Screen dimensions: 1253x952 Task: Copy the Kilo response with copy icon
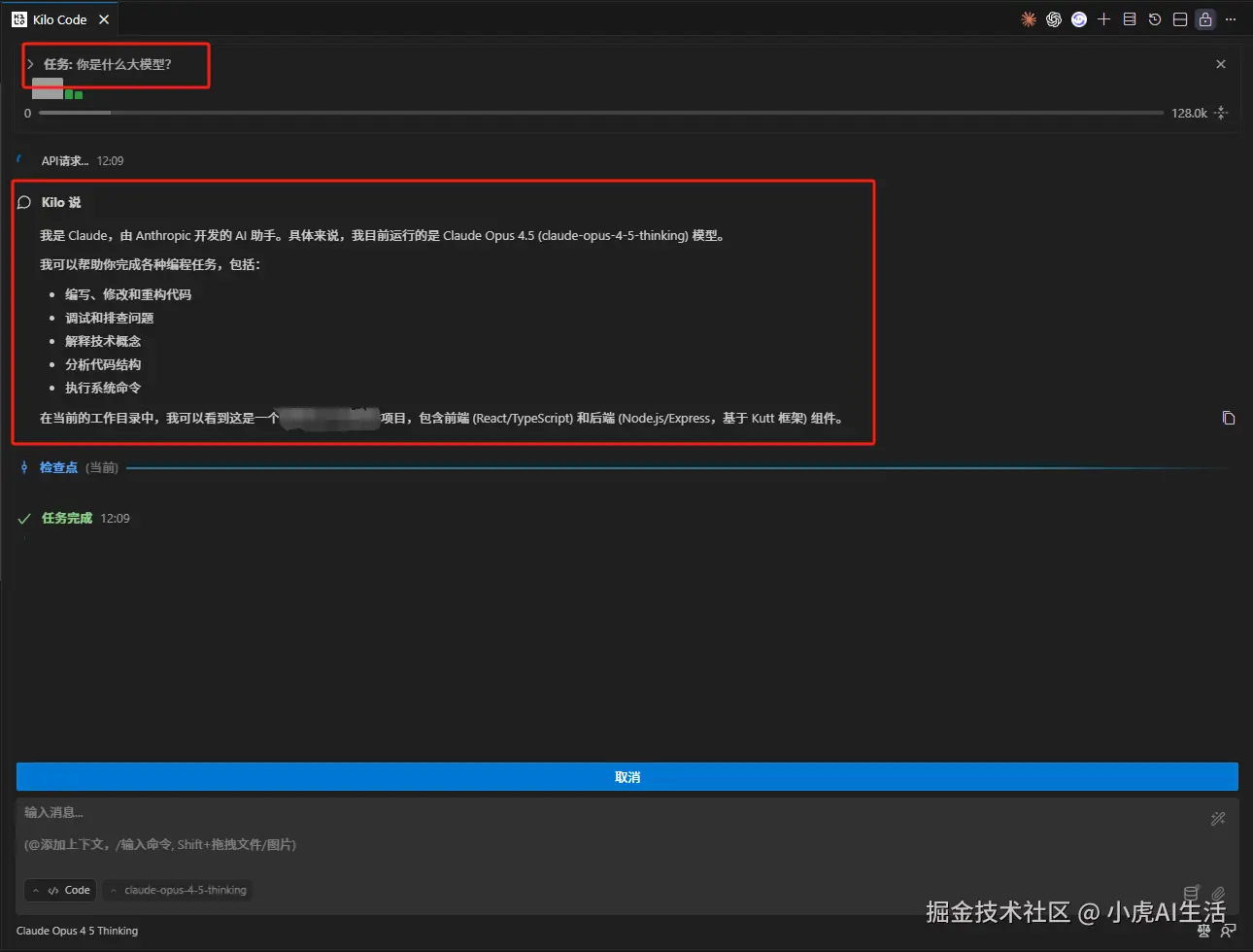[1229, 418]
